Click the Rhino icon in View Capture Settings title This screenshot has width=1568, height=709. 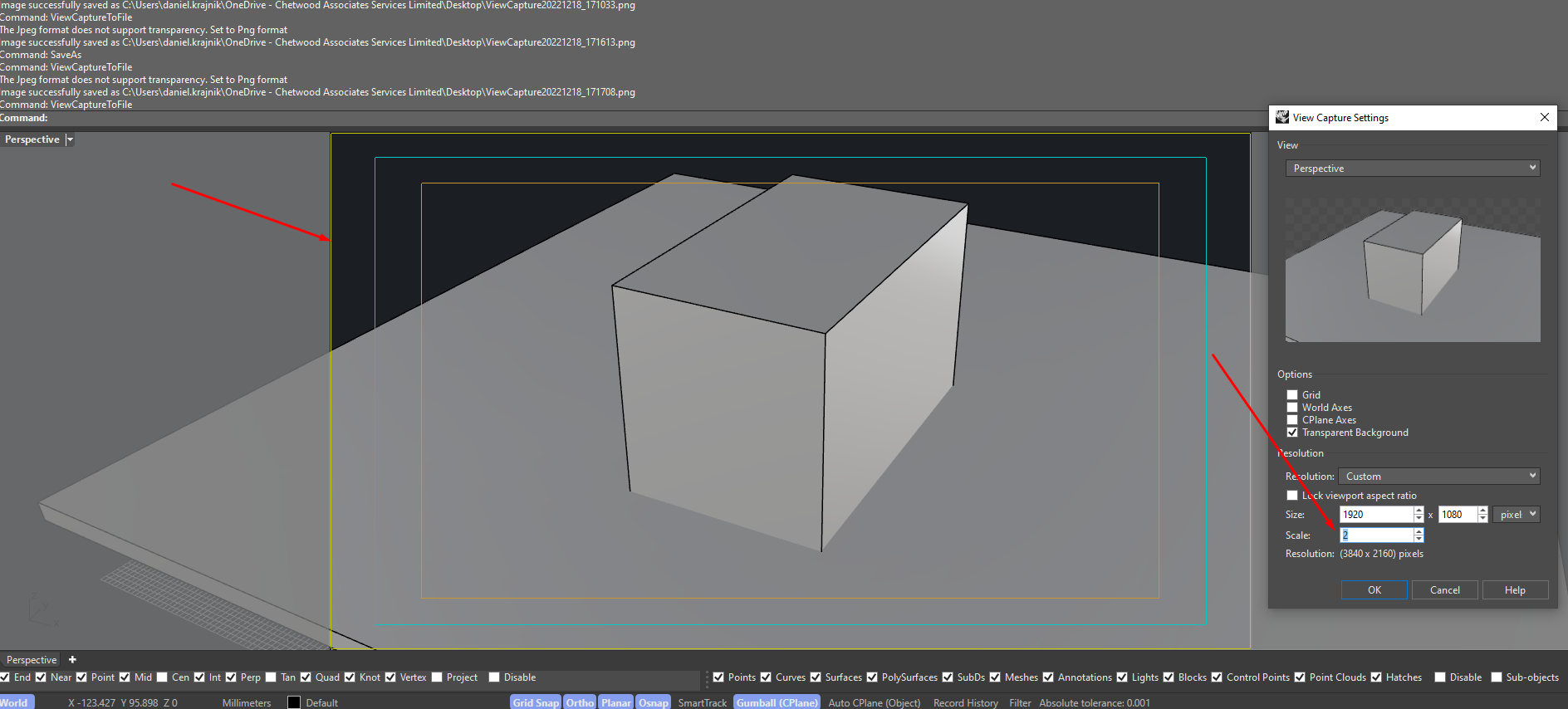[x=1282, y=117]
